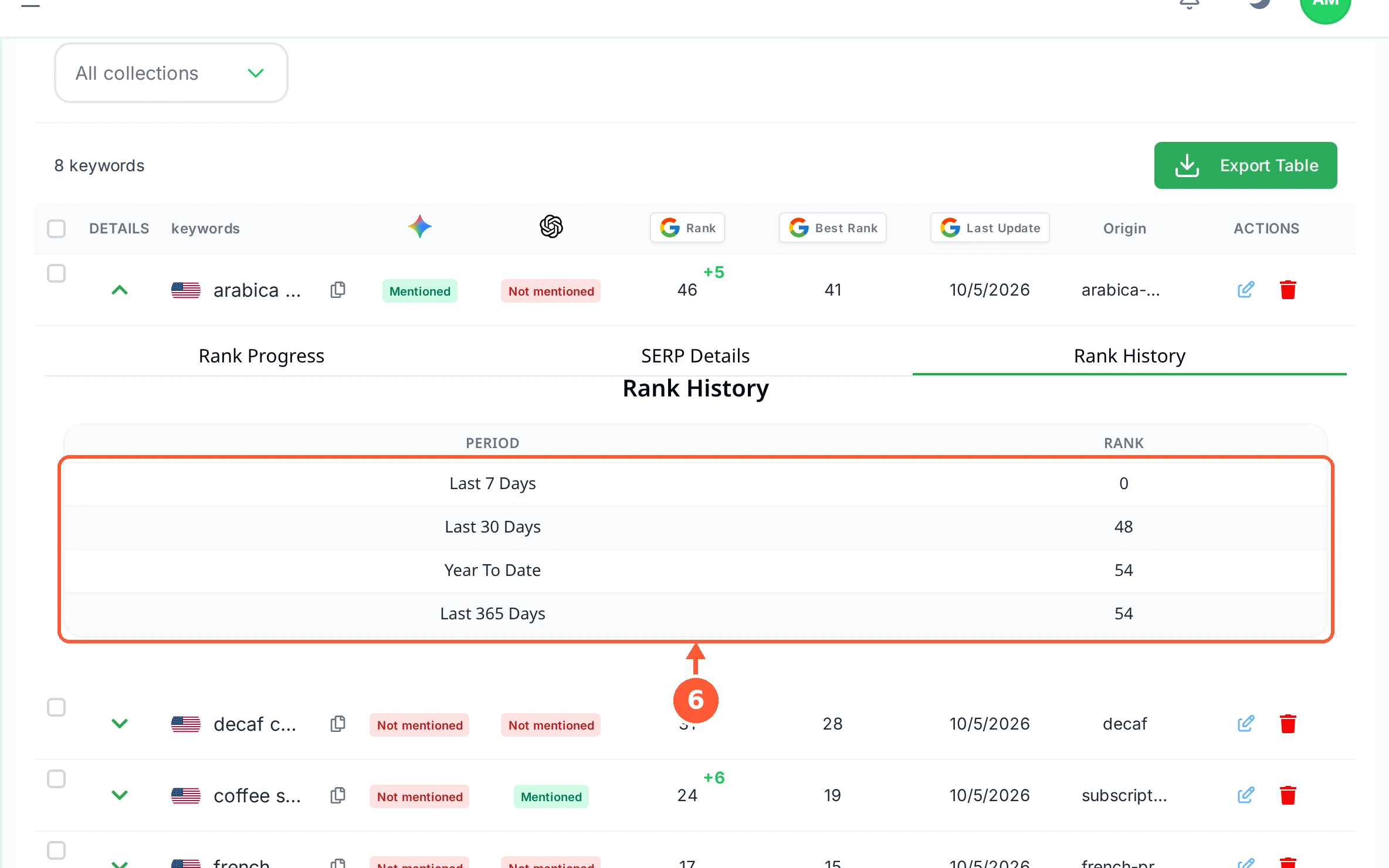Edit the coffee s... keyword row
Screen dimensions: 1389x868
point(1246,795)
